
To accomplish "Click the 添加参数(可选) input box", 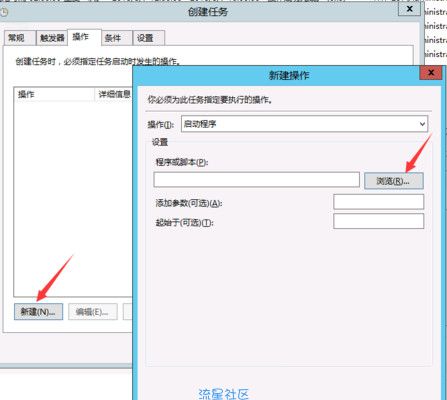I will [379, 202].
